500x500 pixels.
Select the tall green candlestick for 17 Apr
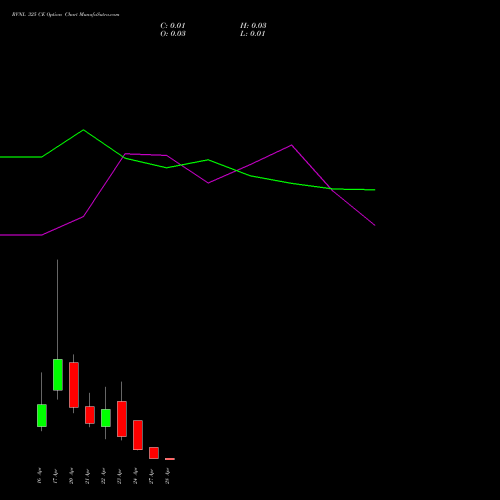click(58, 375)
